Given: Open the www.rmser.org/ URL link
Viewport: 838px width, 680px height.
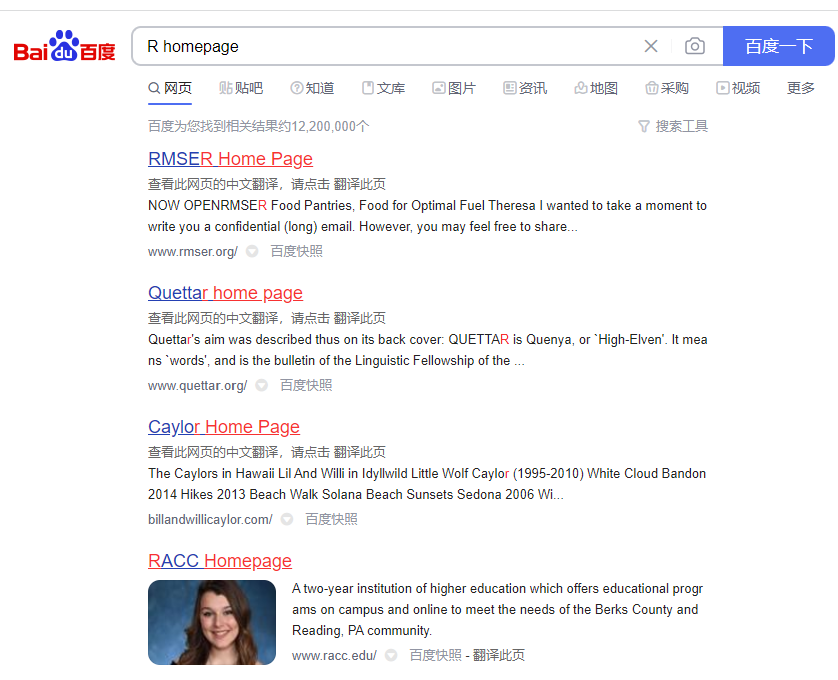Looking at the screenshot, I should tap(192, 251).
